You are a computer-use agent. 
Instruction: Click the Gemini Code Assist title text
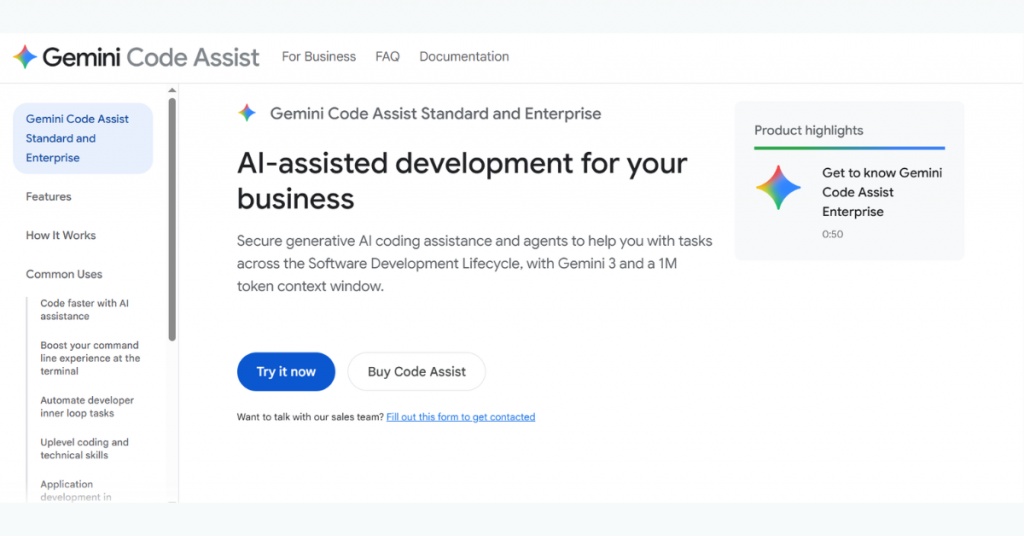151,57
